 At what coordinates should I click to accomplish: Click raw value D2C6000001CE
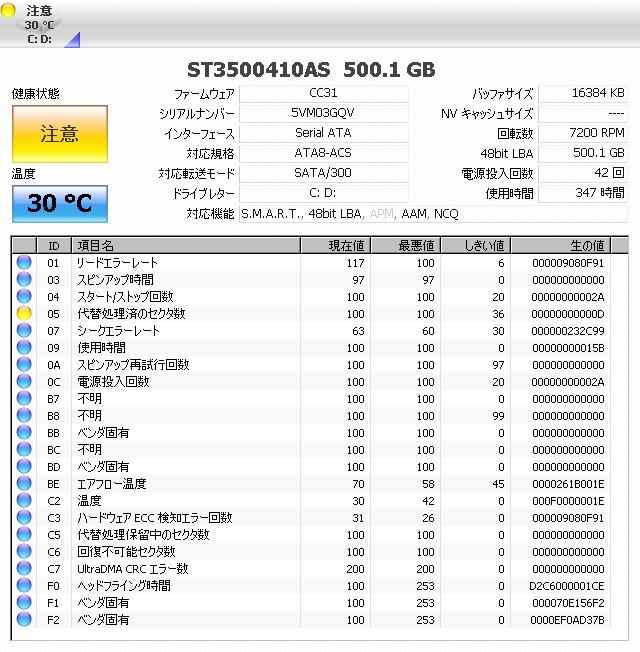pyautogui.click(x=566, y=586)
